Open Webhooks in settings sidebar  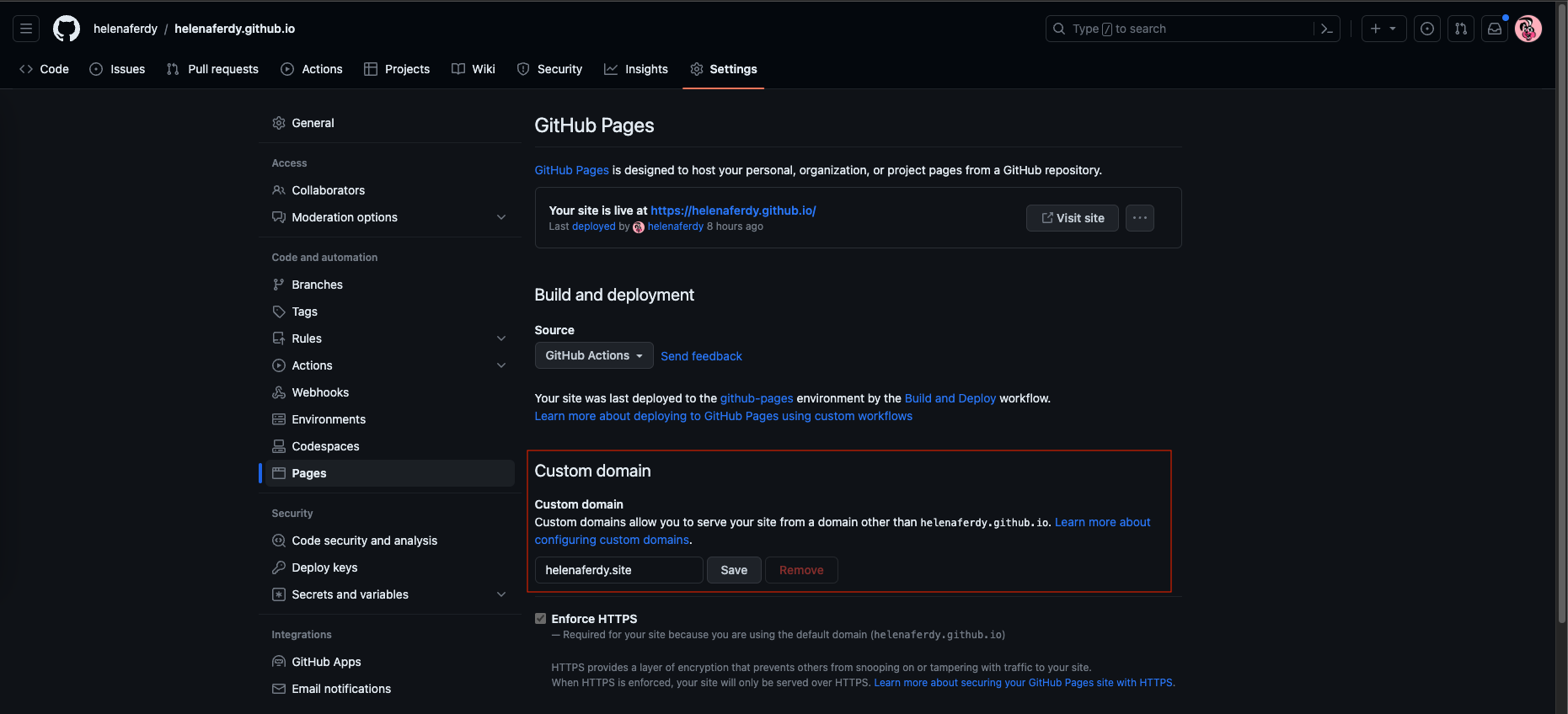pyautogui.click(x=320, y=392)
